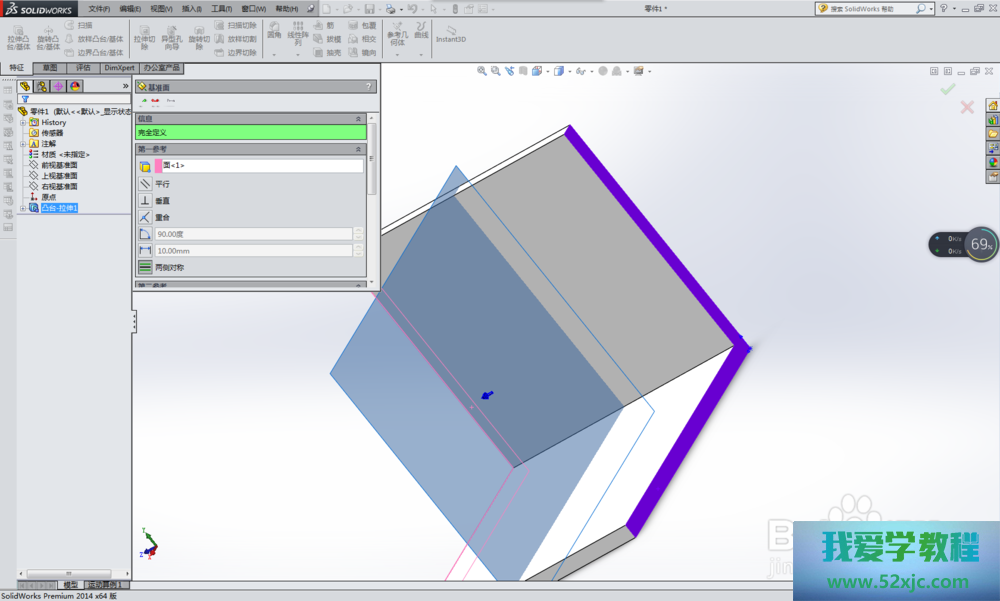Select 前视基准面 in the feature tree
This screenshot has height=601, width=1000.
59,165
